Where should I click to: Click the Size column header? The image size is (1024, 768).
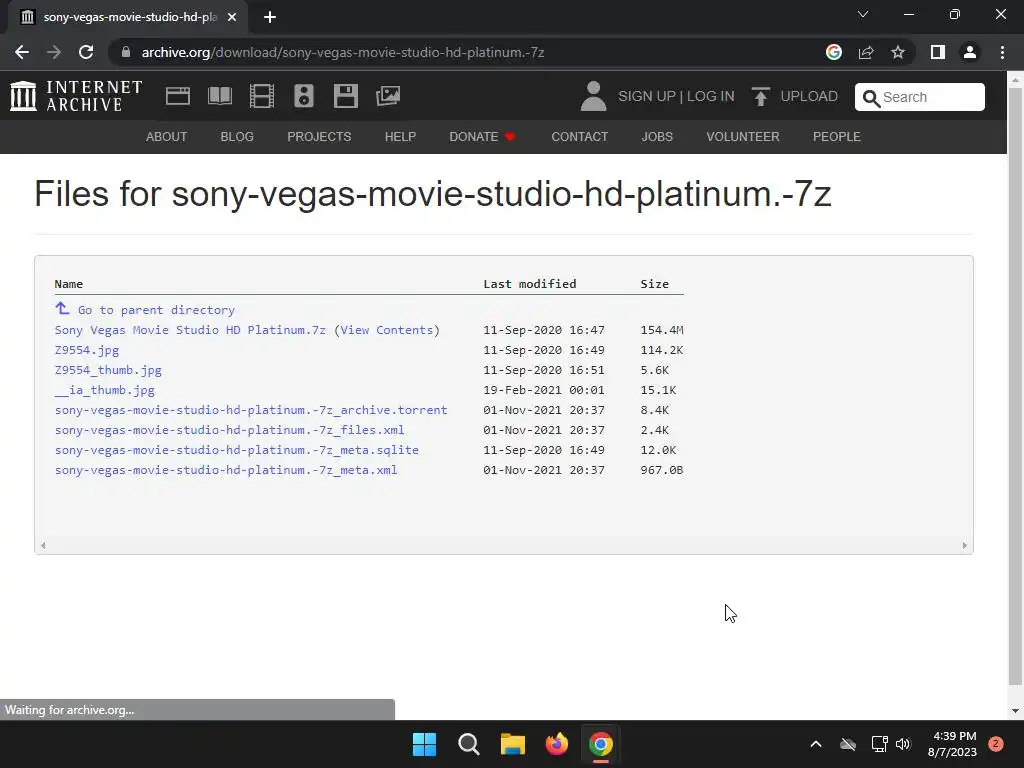click(654, 284)
